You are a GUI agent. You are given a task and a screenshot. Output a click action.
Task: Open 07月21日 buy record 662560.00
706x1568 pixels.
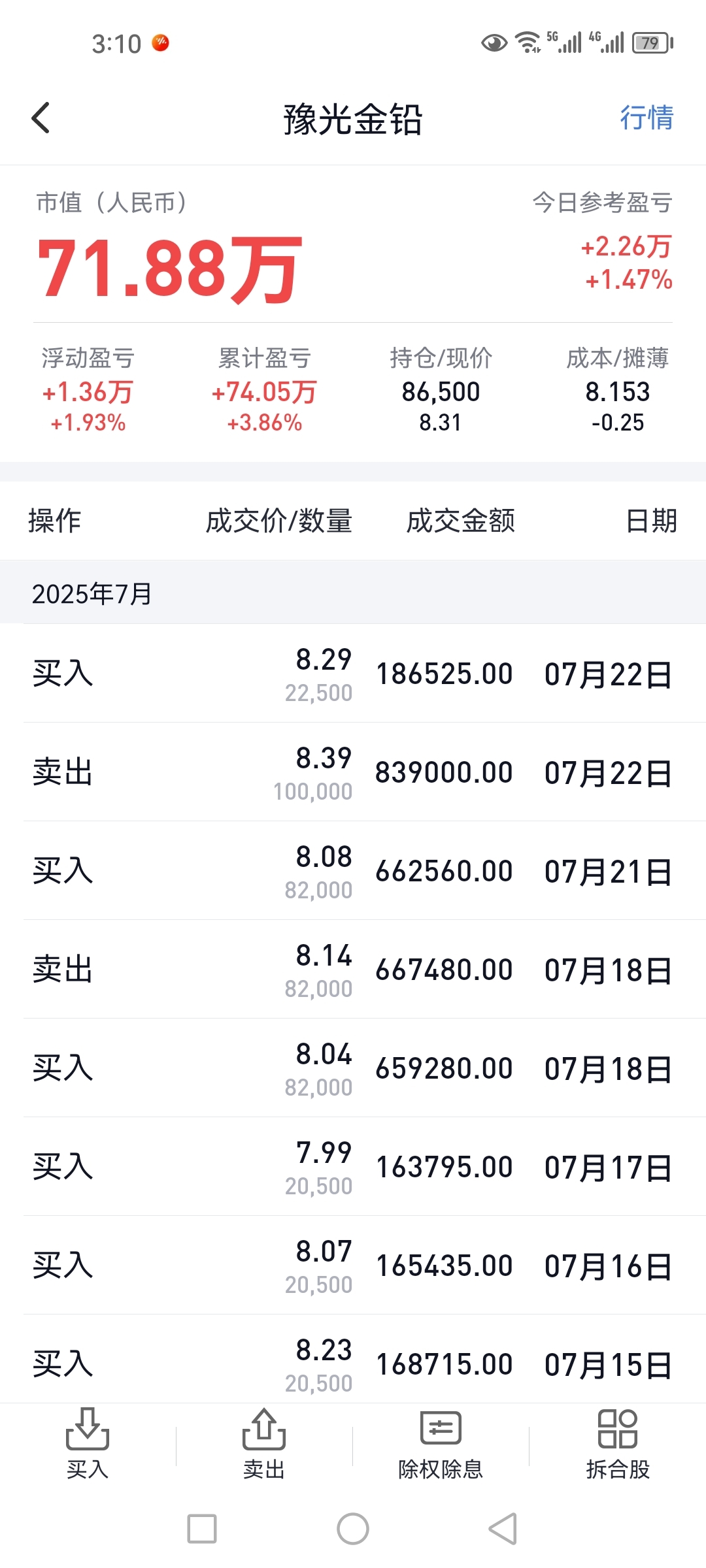coord(353,871)
